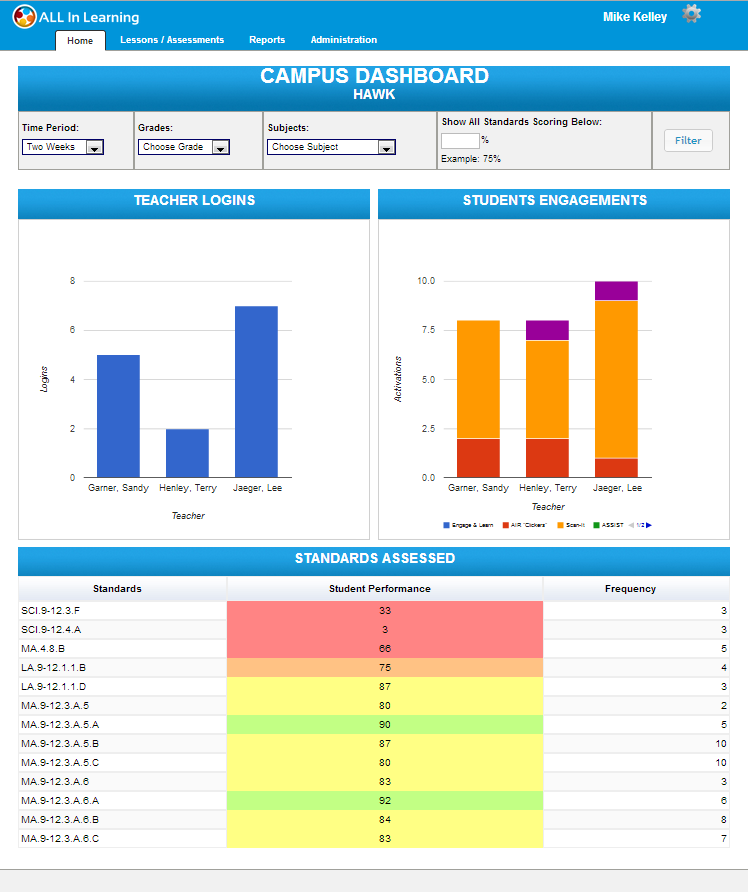Viewport: 748px width, 892px height.
Task: Click Jaeger, Lee's logins bar
Action: coord(257,392)
